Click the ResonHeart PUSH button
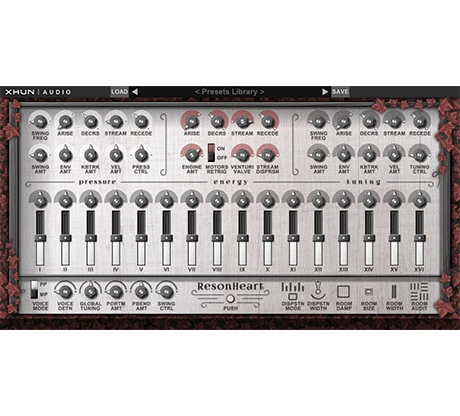Viewport: 460px width, 416px height. [230, 299]
